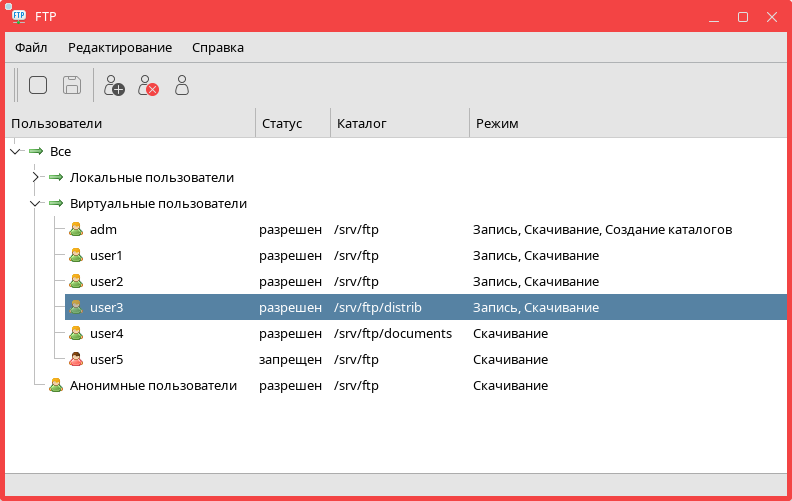Select the user1 row
792x501 pixels.
[106, 255]
